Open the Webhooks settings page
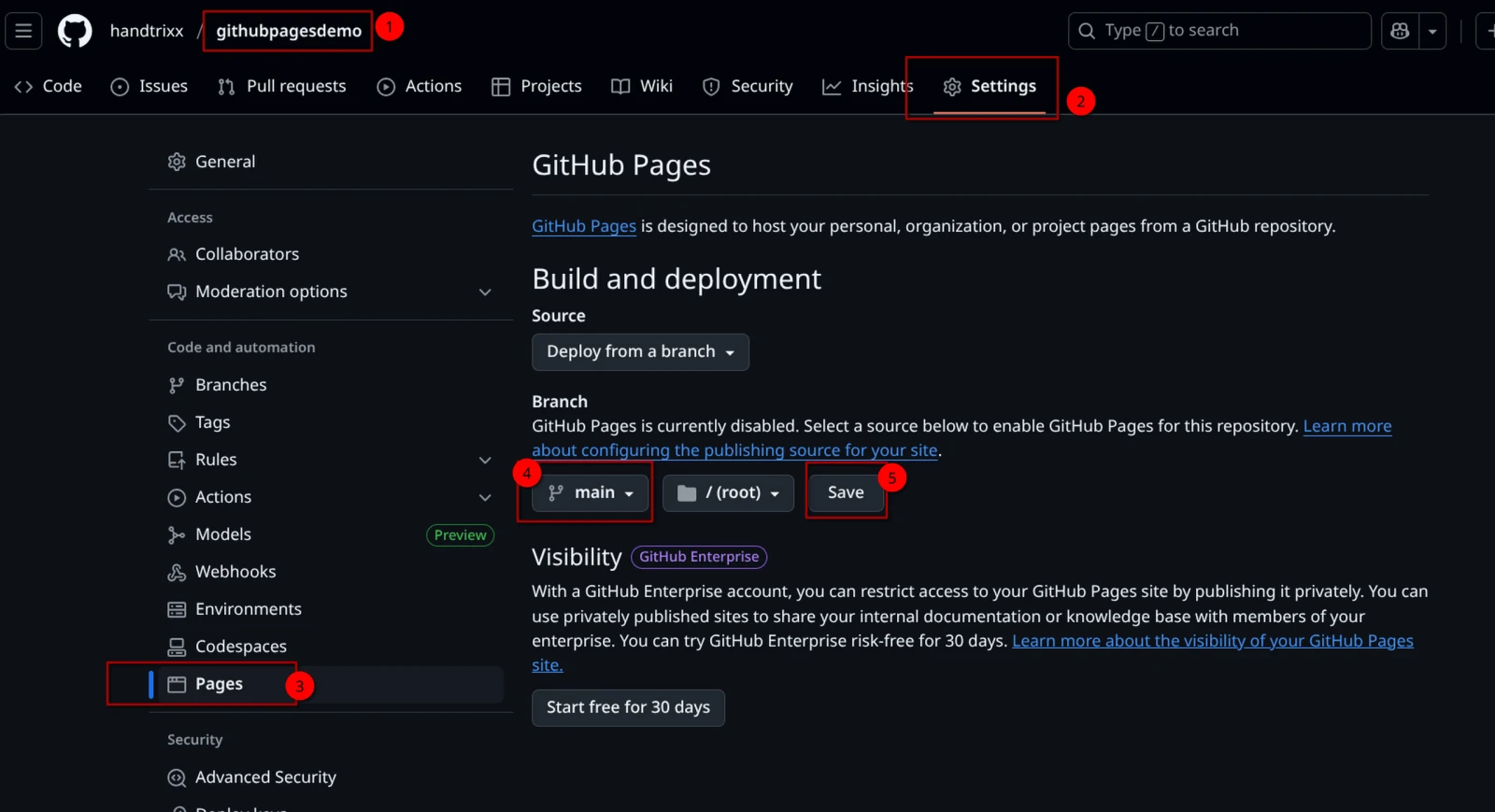Viewport: 1495px width, 812px height. (235, 572)
